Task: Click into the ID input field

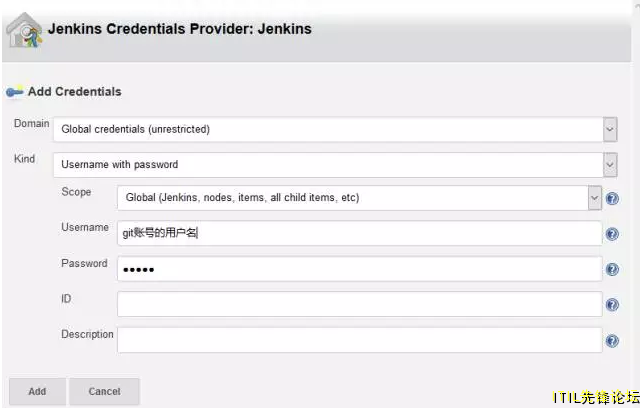Action: [x=360, y=304]
